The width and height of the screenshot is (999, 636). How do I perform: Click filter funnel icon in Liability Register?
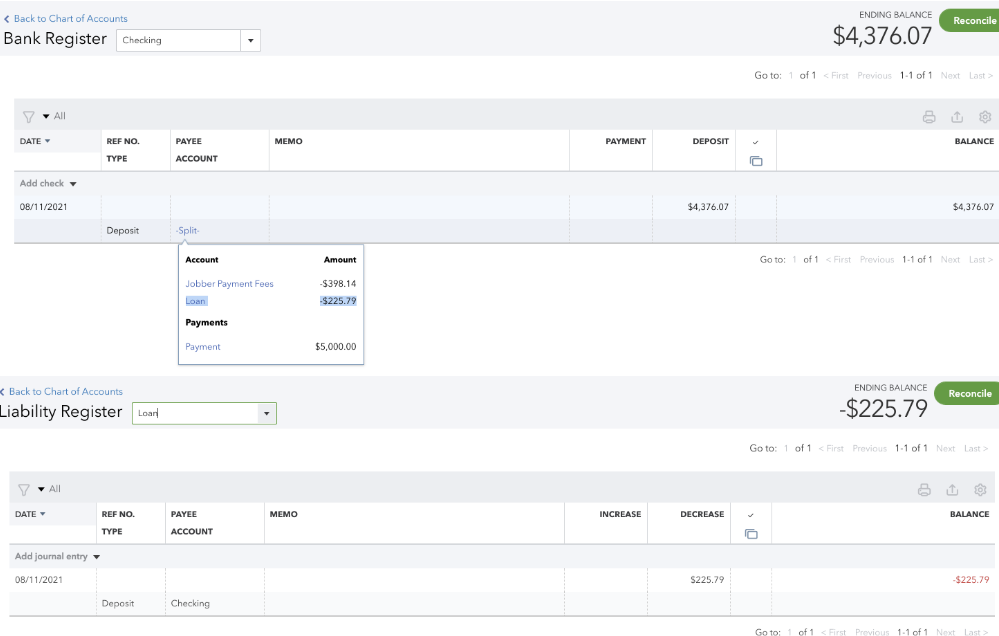(24, 490)
